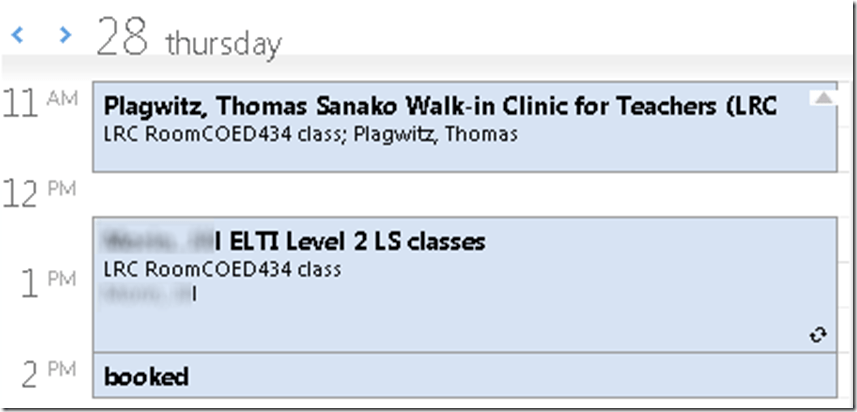Viewport: 857px width, 412px height.
Task: Select the 11 AM time label
Action: coord(22,102)
